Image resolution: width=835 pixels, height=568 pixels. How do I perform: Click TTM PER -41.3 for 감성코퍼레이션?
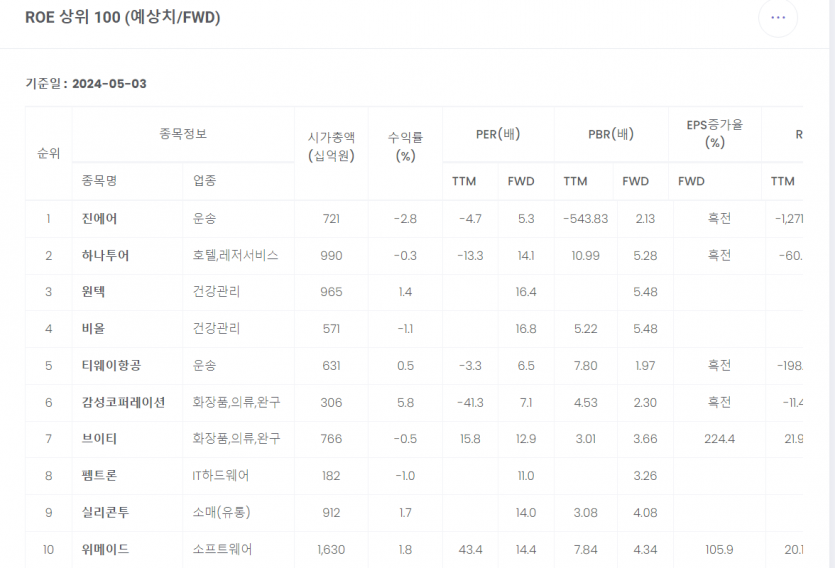470,402
